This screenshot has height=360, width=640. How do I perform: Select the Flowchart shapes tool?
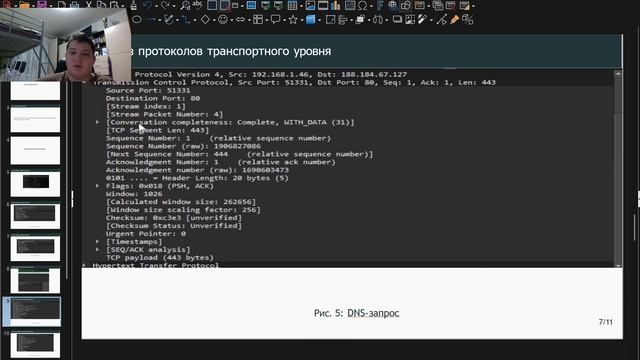point(258,20)
